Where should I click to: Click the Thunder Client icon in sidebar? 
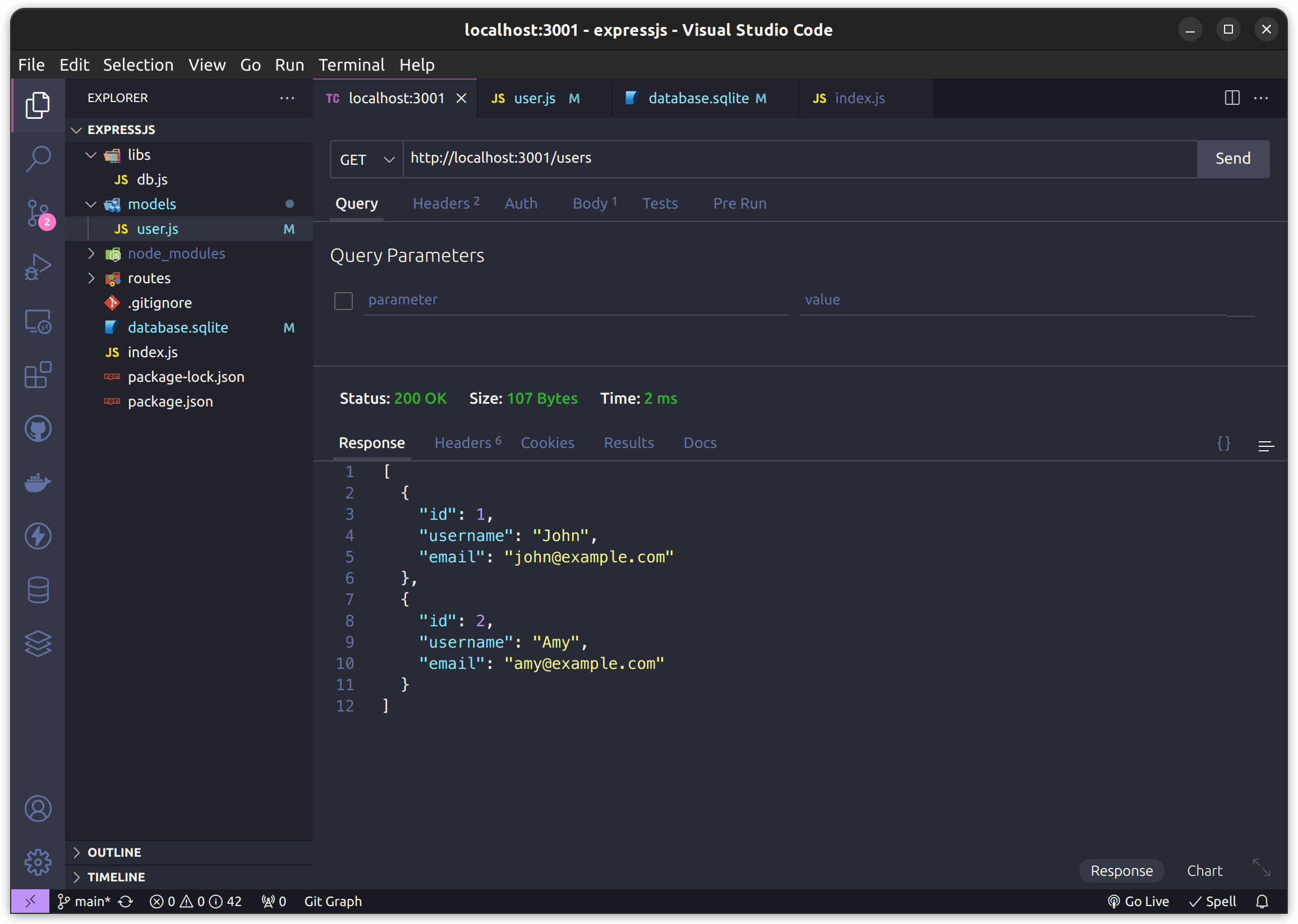(38, 536)
